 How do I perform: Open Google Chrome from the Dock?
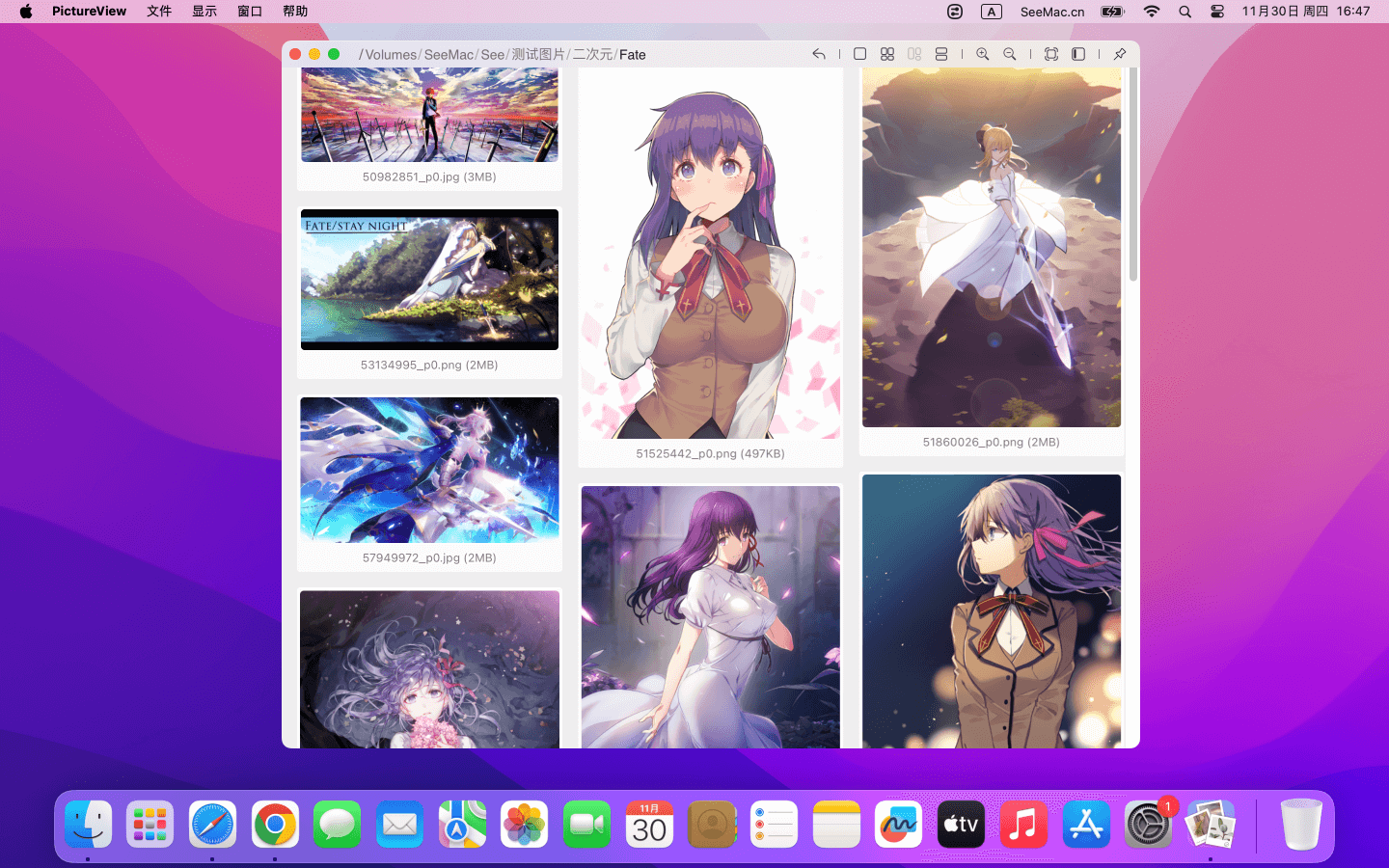pyautogui.click(x=275, y=825)
